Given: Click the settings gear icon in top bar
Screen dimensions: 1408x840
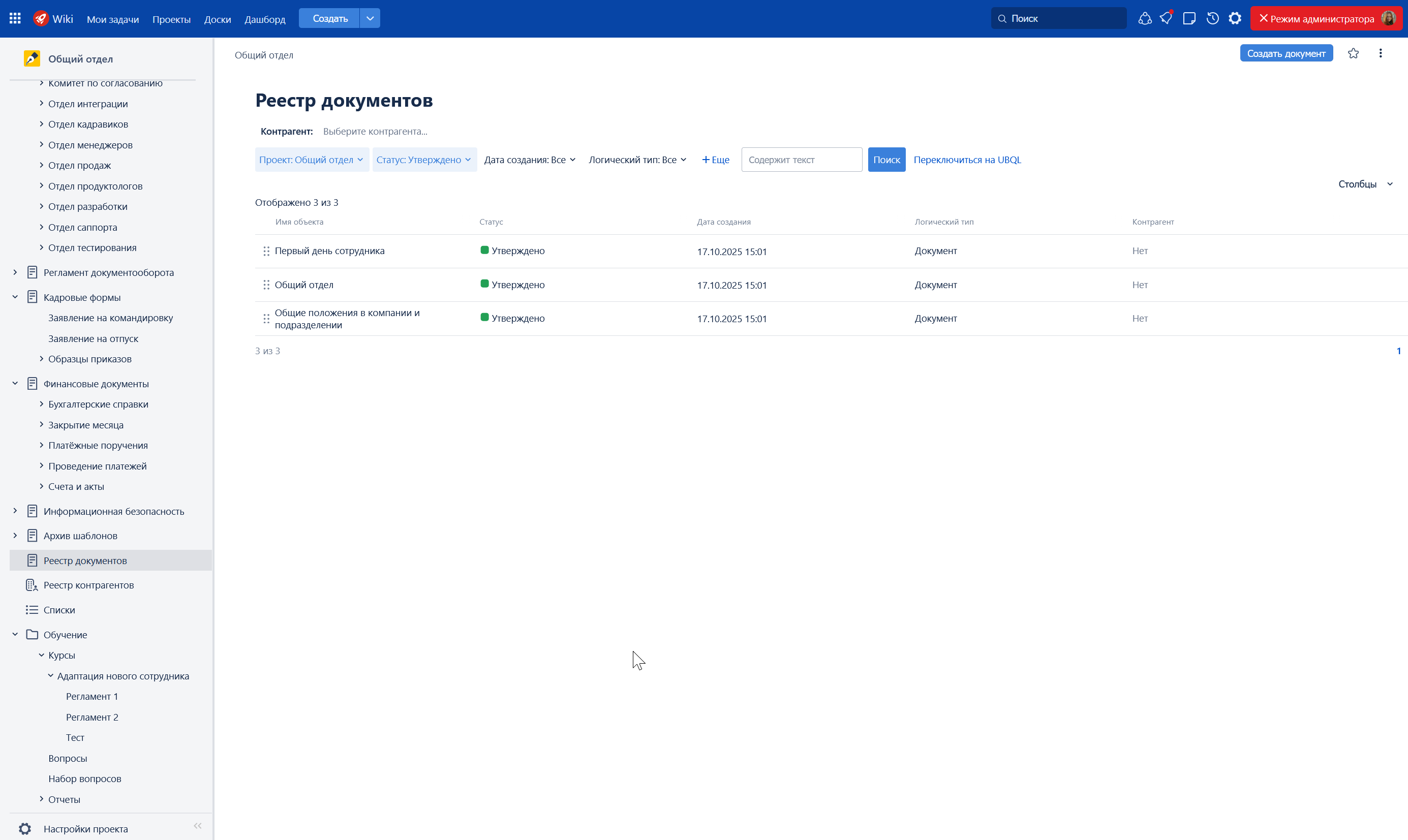Looking at the screenshot, I should pos(1235,19).
